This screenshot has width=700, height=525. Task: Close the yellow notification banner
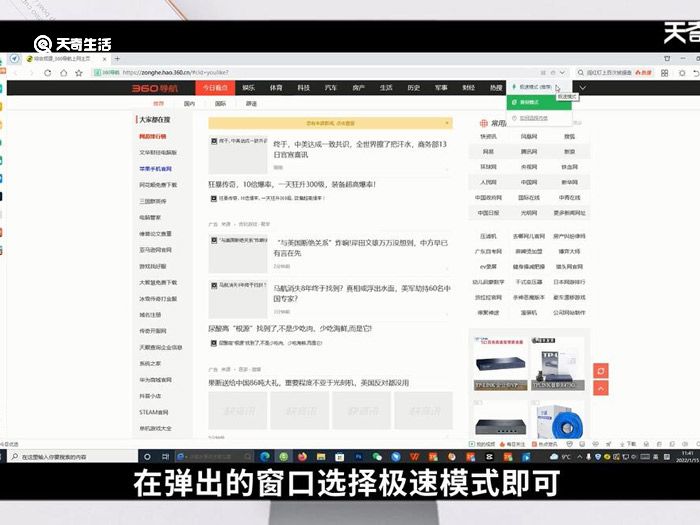[x=447, y=123]
